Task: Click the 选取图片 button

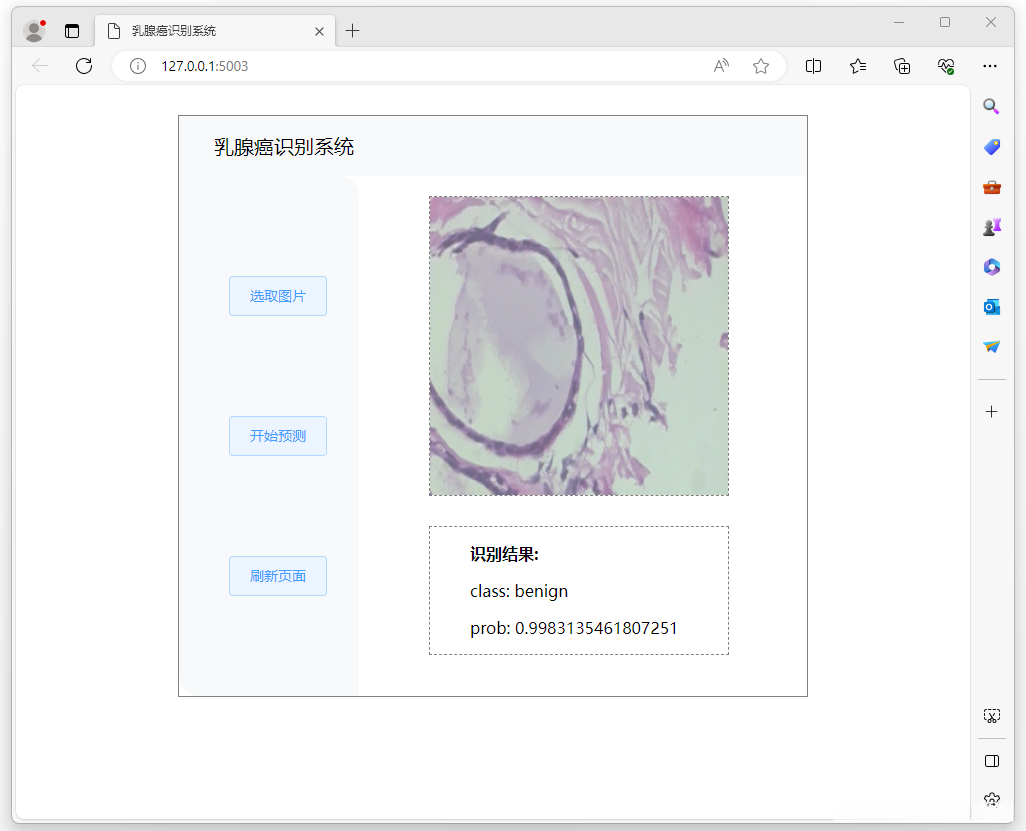Action: pos(278,296)
